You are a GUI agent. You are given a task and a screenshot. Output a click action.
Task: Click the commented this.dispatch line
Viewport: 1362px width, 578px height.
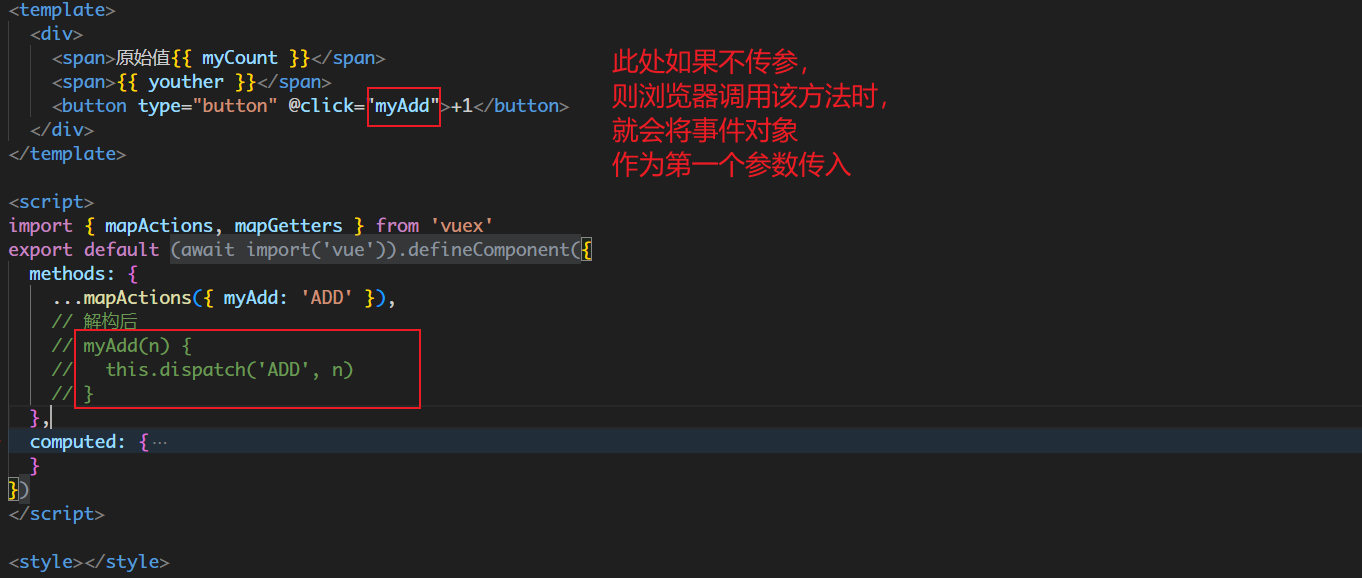click(230, 370)
